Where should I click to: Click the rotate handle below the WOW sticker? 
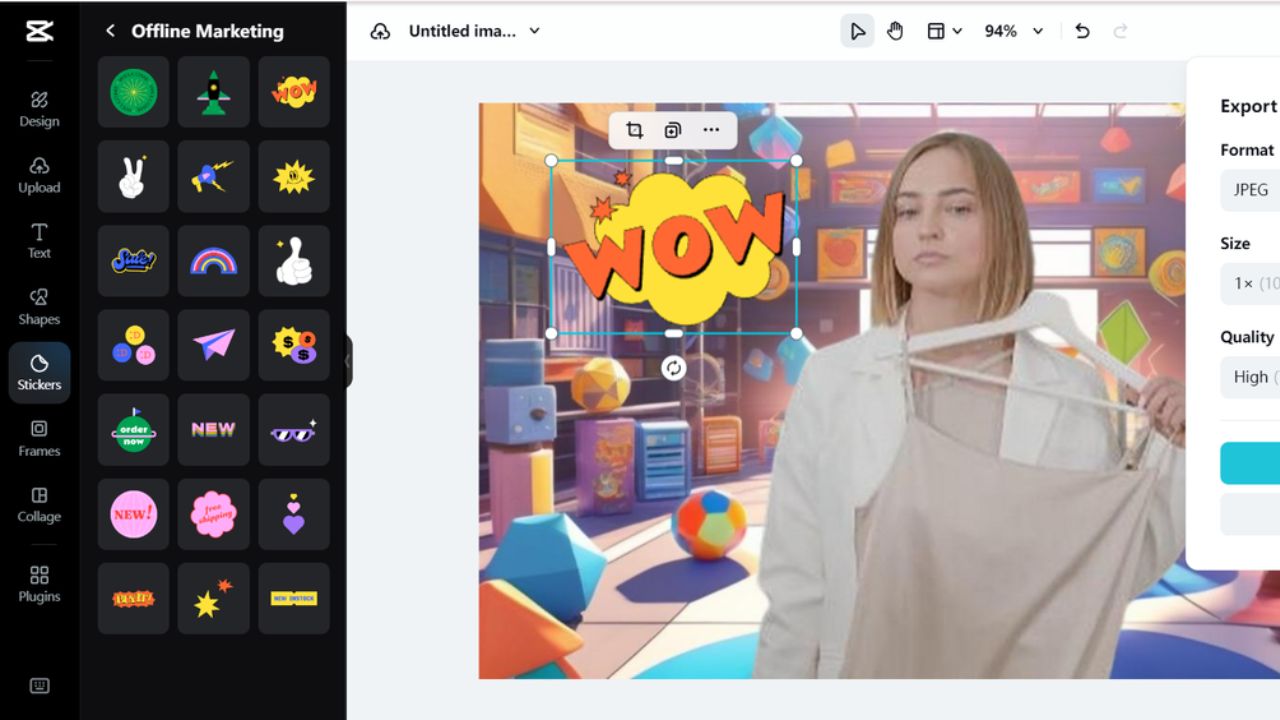click(674, 369)
